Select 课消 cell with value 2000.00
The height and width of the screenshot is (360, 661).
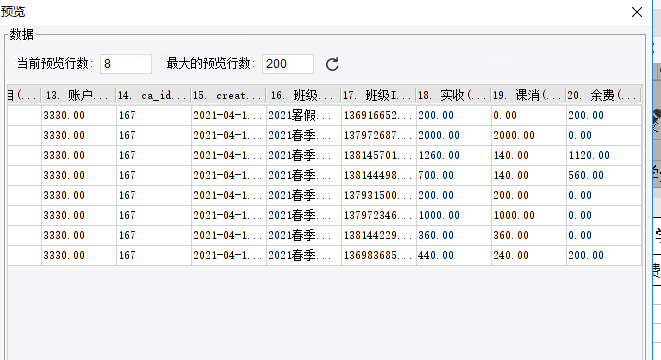pyautogui.click(x=529, y=135)
